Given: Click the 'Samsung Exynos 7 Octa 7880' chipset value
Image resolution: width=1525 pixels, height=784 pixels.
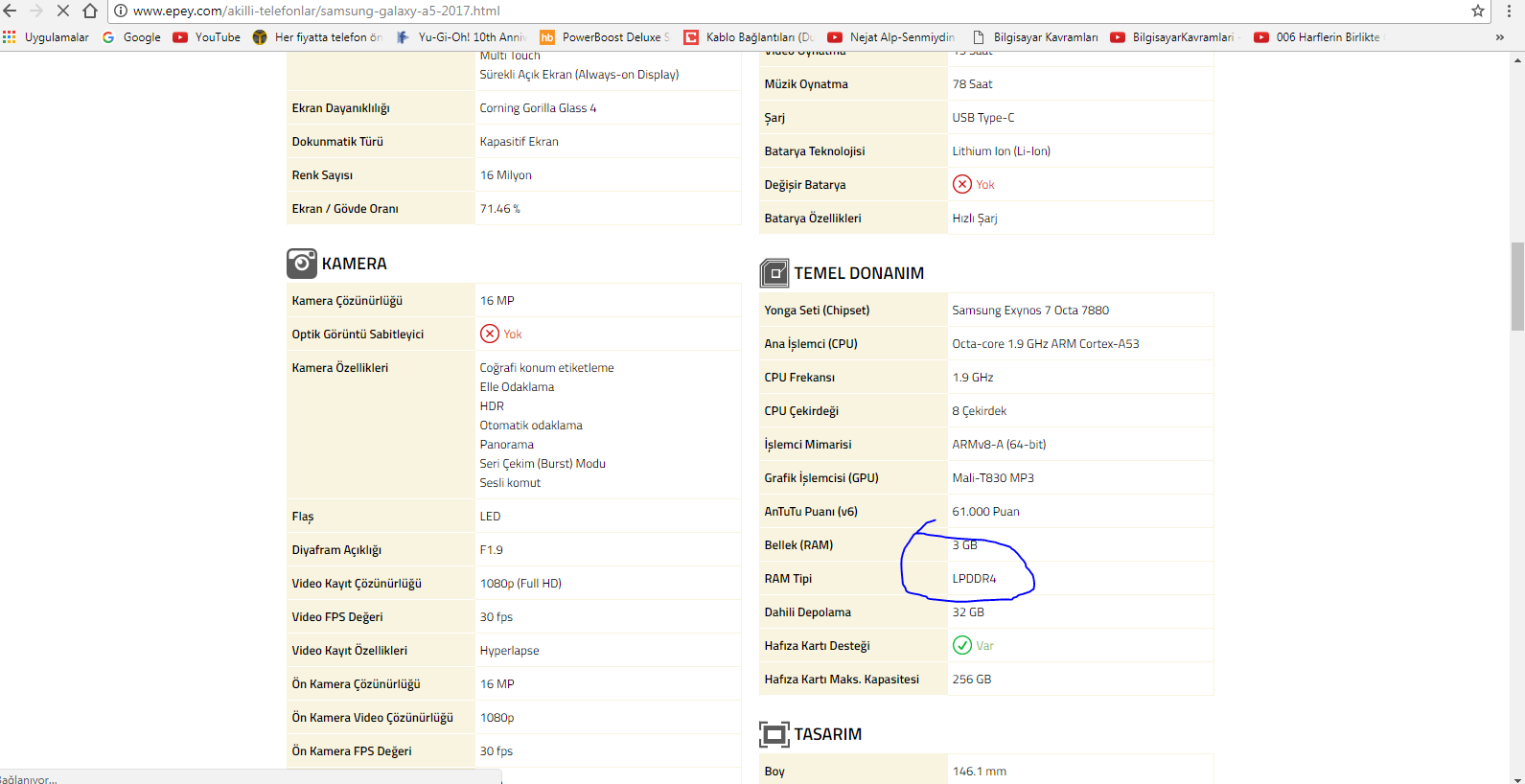Looking at the screenshot, I should [1030, 311].
